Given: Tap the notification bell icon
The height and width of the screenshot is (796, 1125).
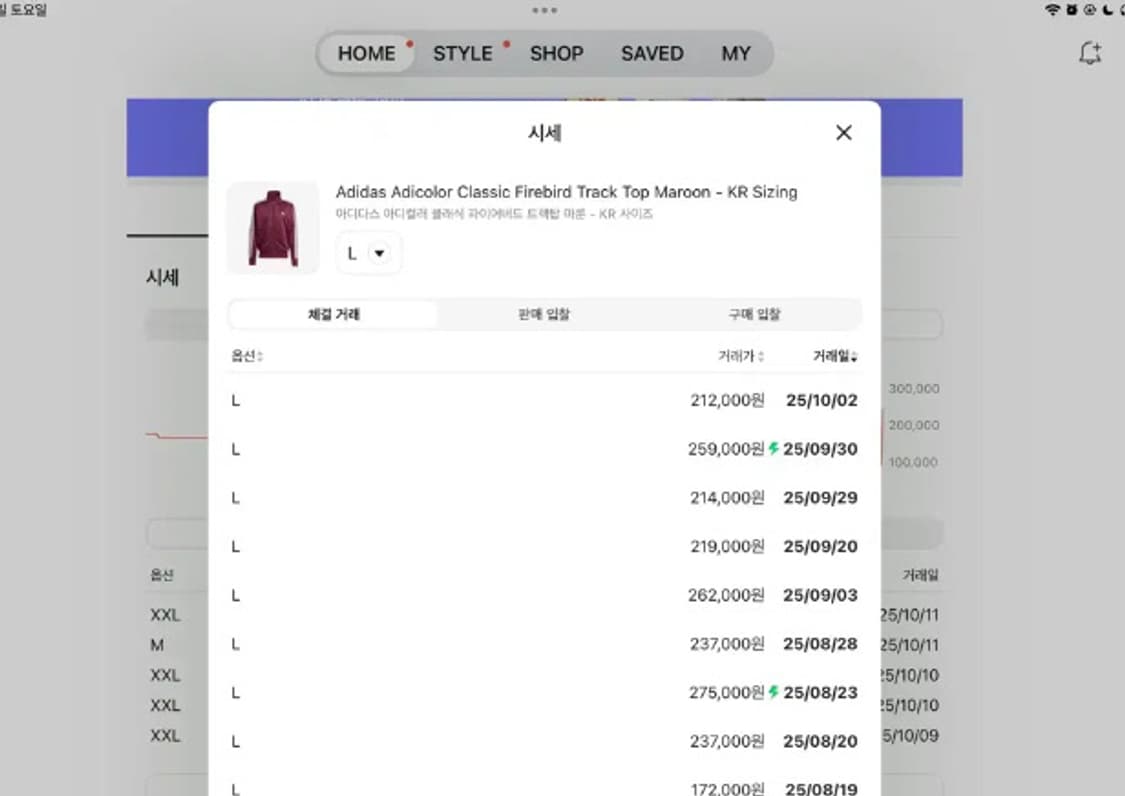Looking at the screenshot, I should point(1090,54).
